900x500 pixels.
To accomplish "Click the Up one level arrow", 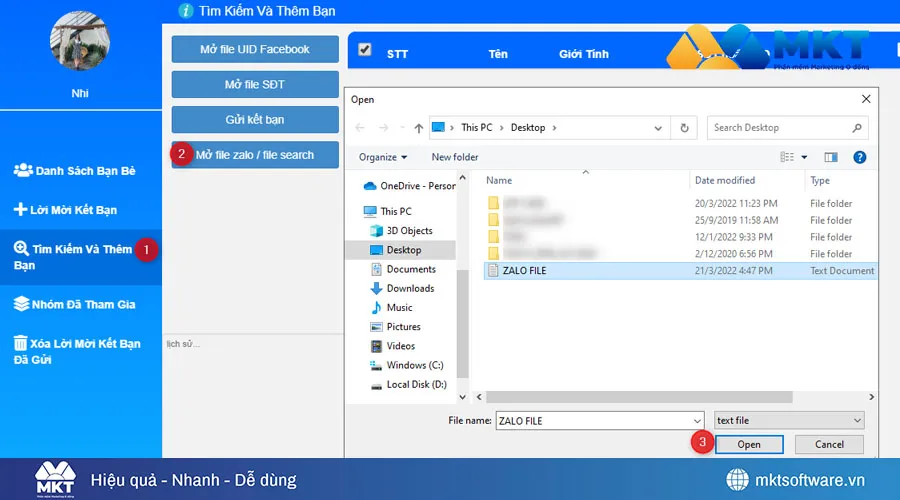I will 418,127.
